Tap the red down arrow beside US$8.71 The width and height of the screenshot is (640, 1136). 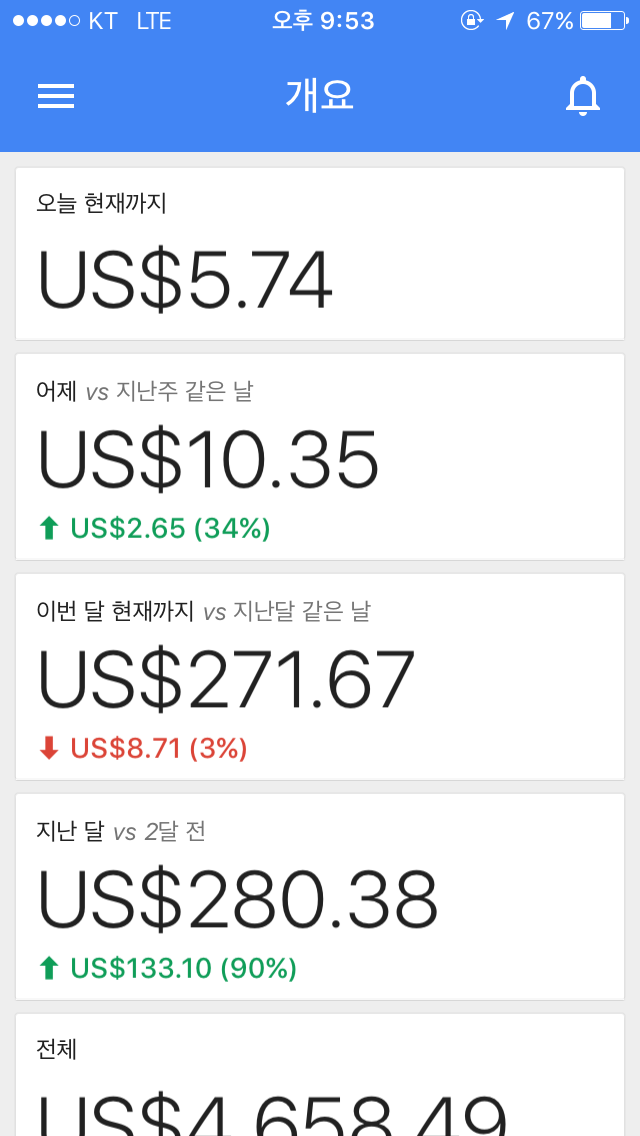(x=49, y=748)
